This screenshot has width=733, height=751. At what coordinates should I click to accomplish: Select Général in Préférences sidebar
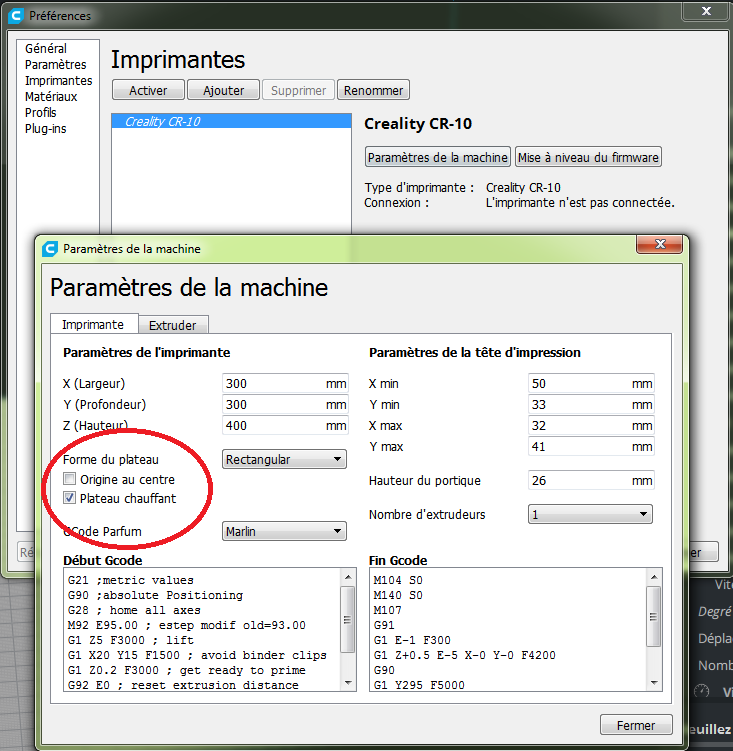click(46, 48)
